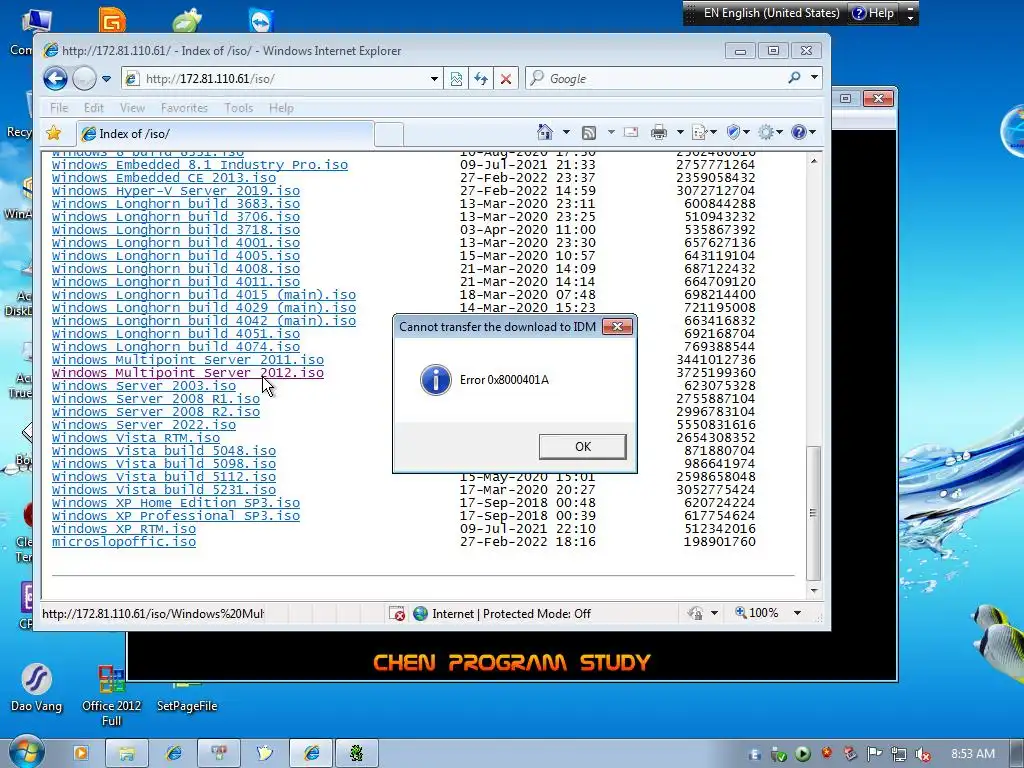Click the Print icon
Image resolution: width=1024 pixels, height=768 pixels.
[x=658, y=133]
